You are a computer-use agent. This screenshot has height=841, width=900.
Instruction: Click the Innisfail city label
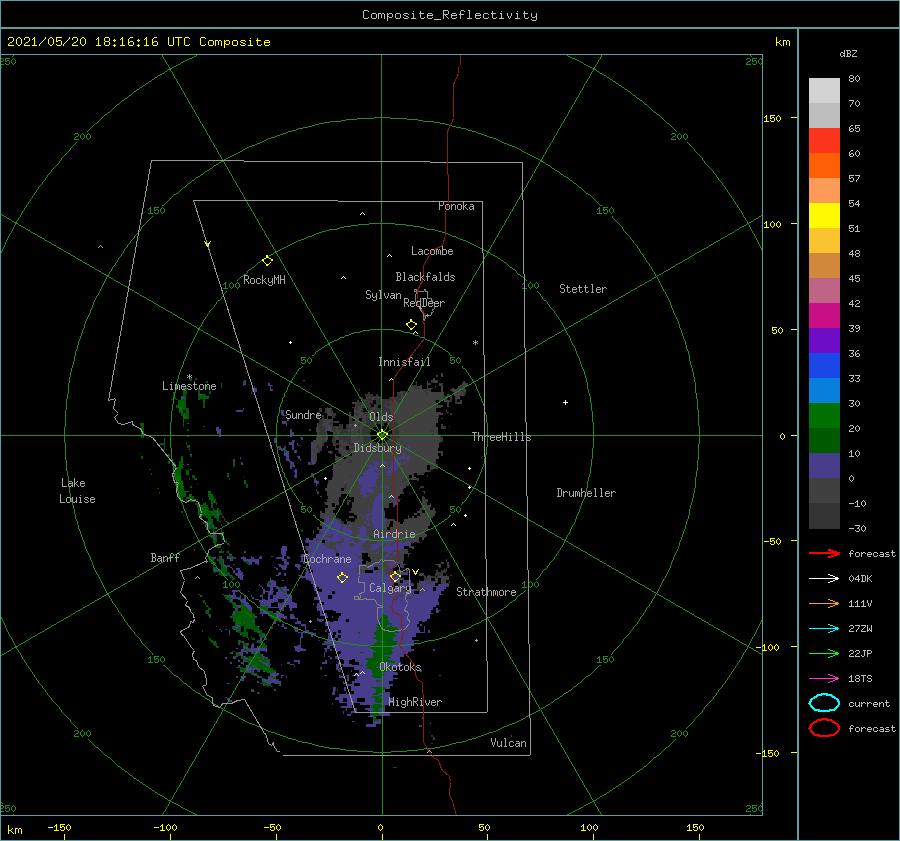pyautogui.click(x=404, y=362)
